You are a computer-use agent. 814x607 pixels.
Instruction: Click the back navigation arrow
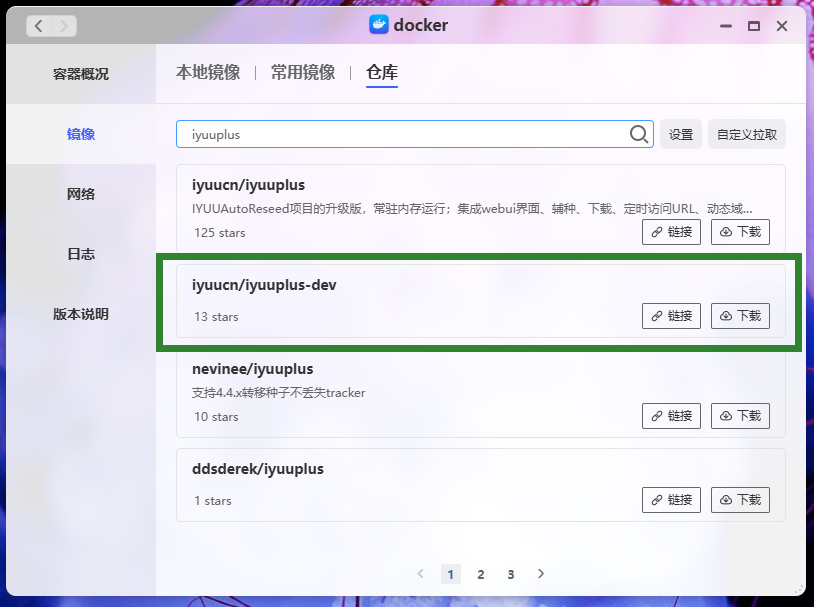coord(38,26)
